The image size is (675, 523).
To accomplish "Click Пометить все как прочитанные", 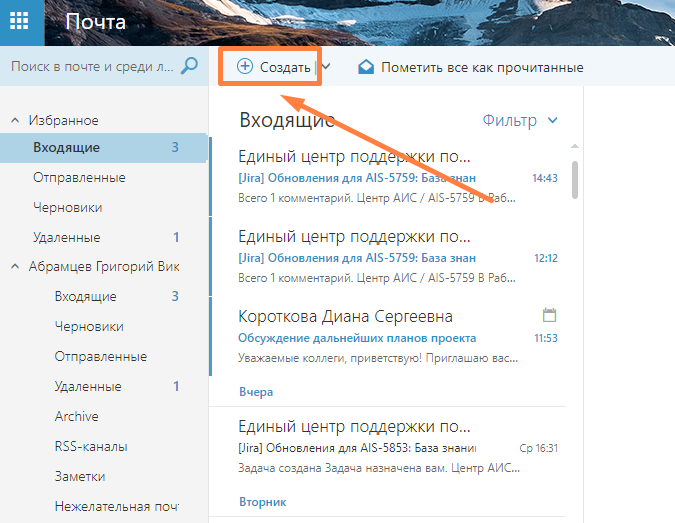I will pyautogui.click(x=481, y=67).
